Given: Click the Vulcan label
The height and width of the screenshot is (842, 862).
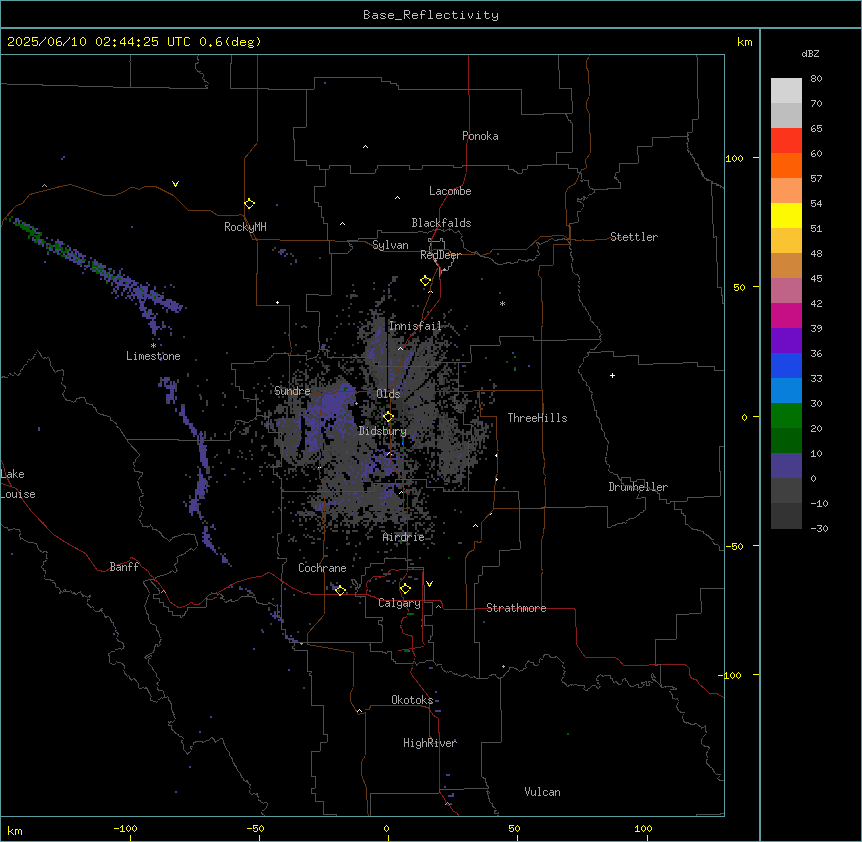Looking at the screenshot, I should click(x=543, y=792).
